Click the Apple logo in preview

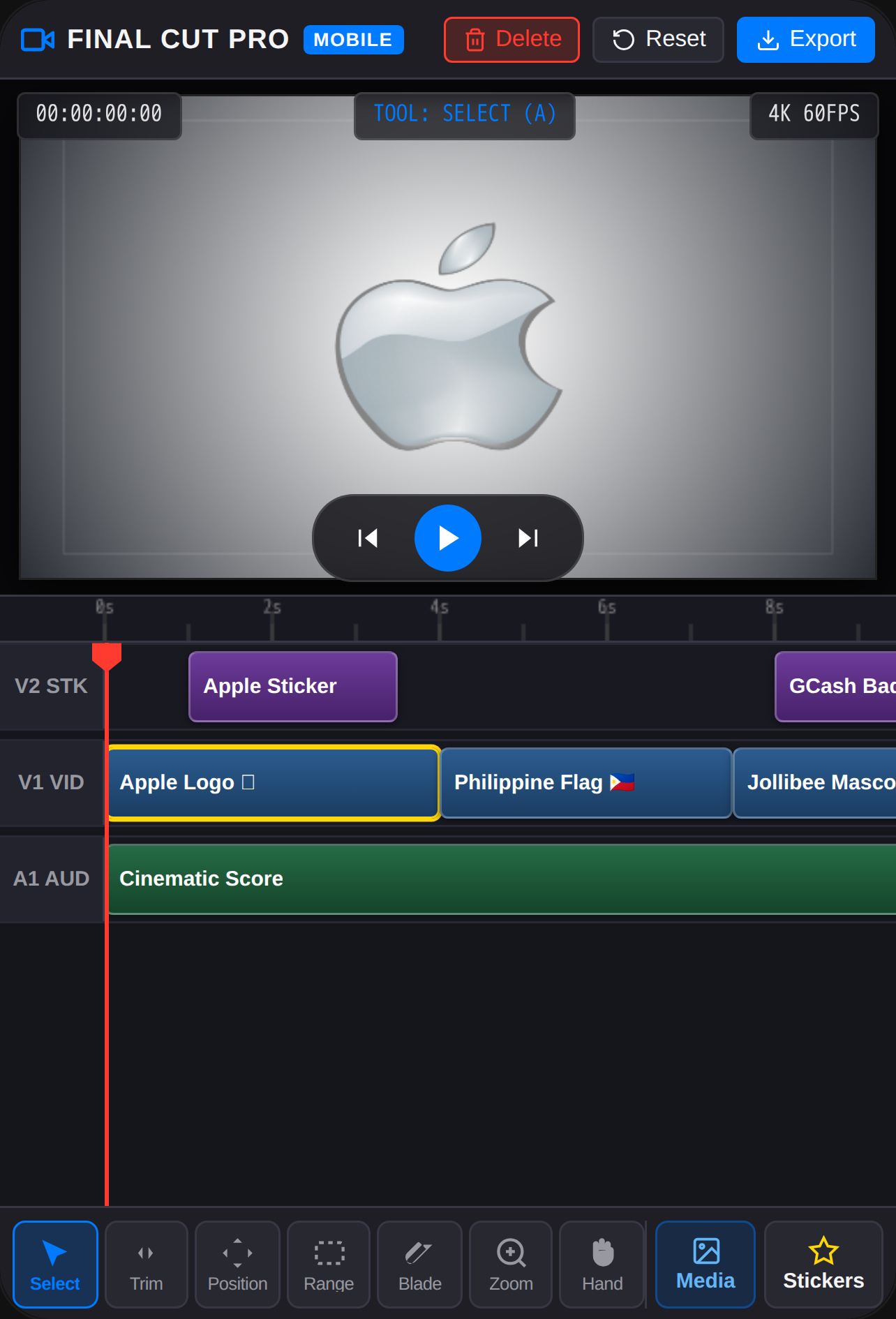(448, 336)
